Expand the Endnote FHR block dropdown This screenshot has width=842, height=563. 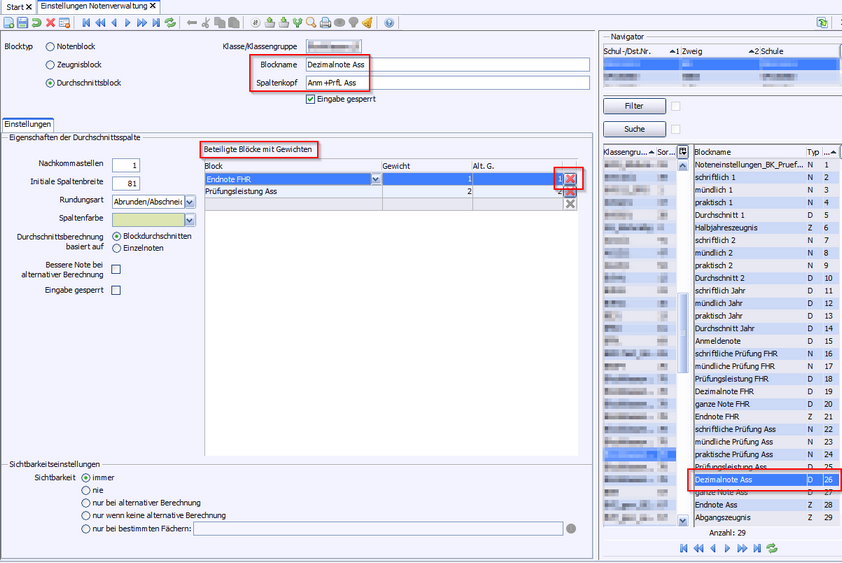[376, 179]
